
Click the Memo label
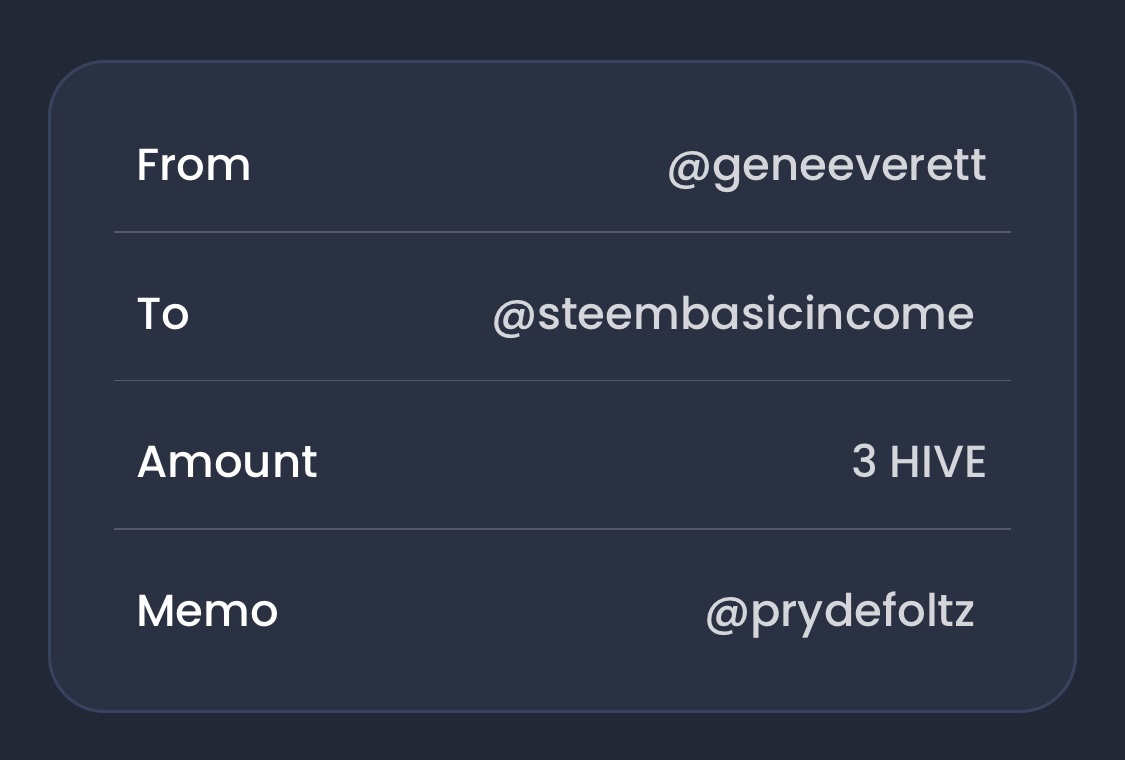[207, 611]
